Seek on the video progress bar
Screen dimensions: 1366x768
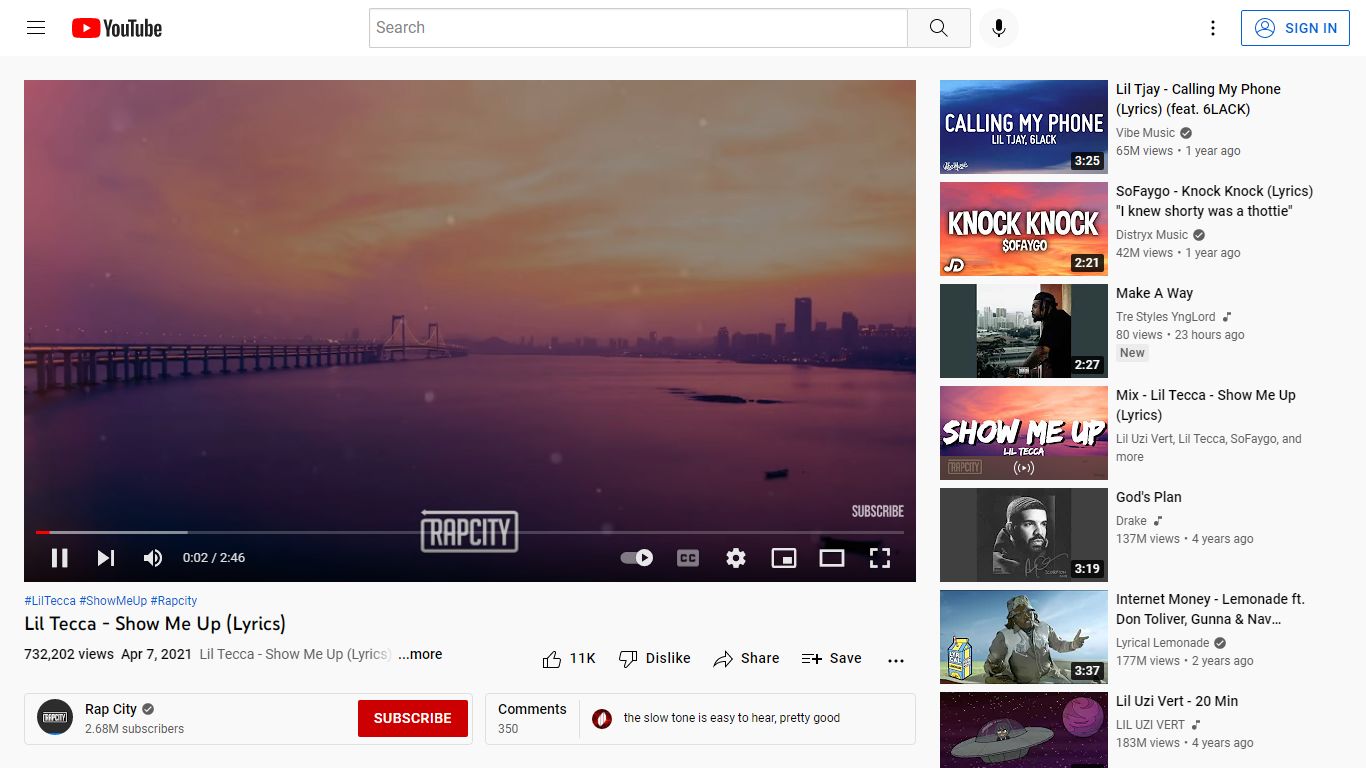click(x=470, y=532)
